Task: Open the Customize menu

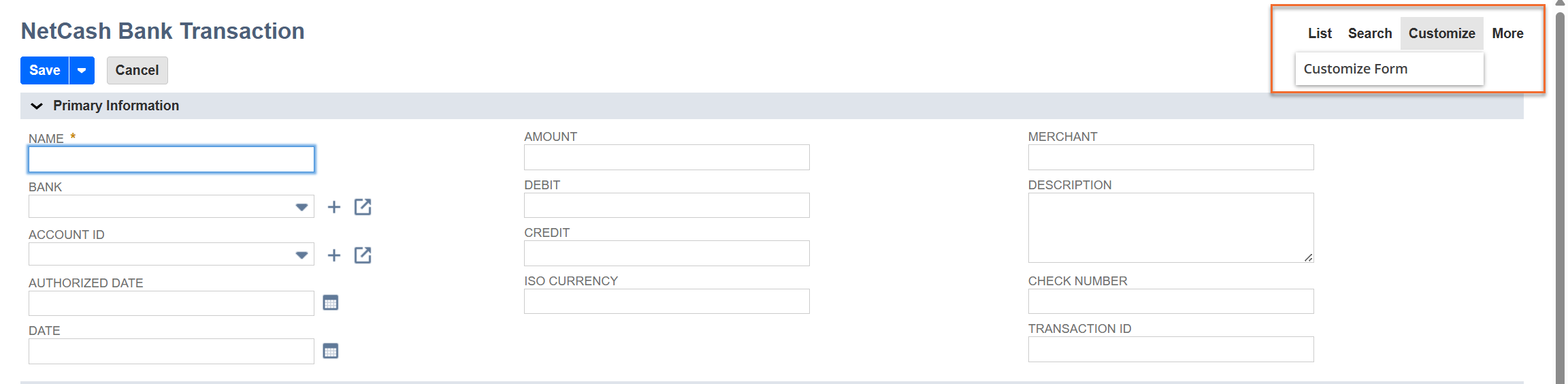Action: 1441,33
